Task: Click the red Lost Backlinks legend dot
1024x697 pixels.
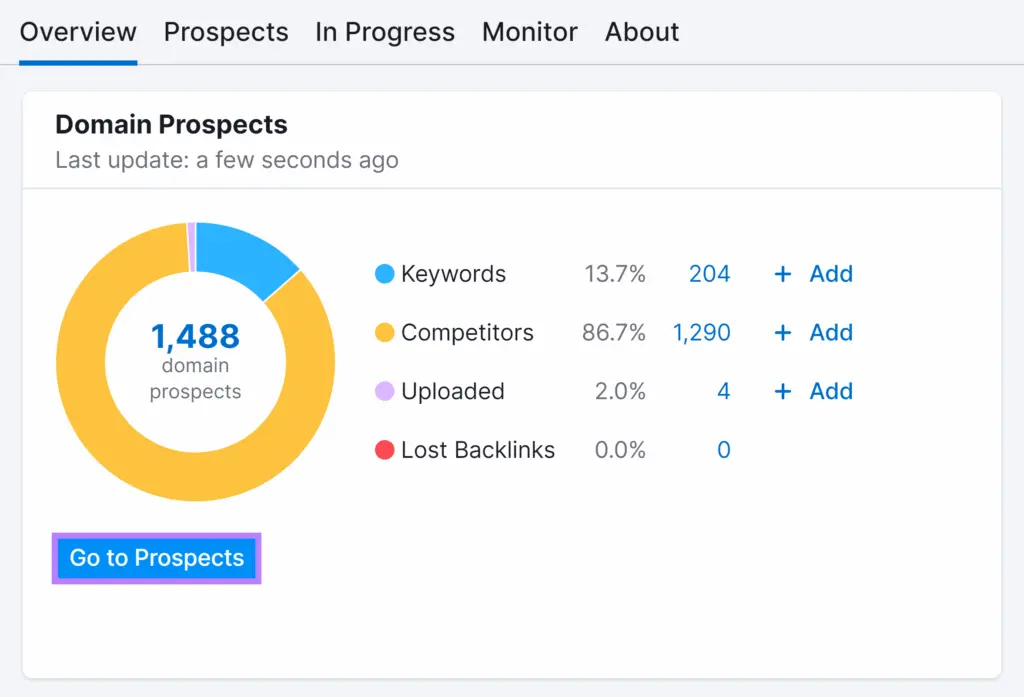Action: pyautogui.click(x=384, y=450)
